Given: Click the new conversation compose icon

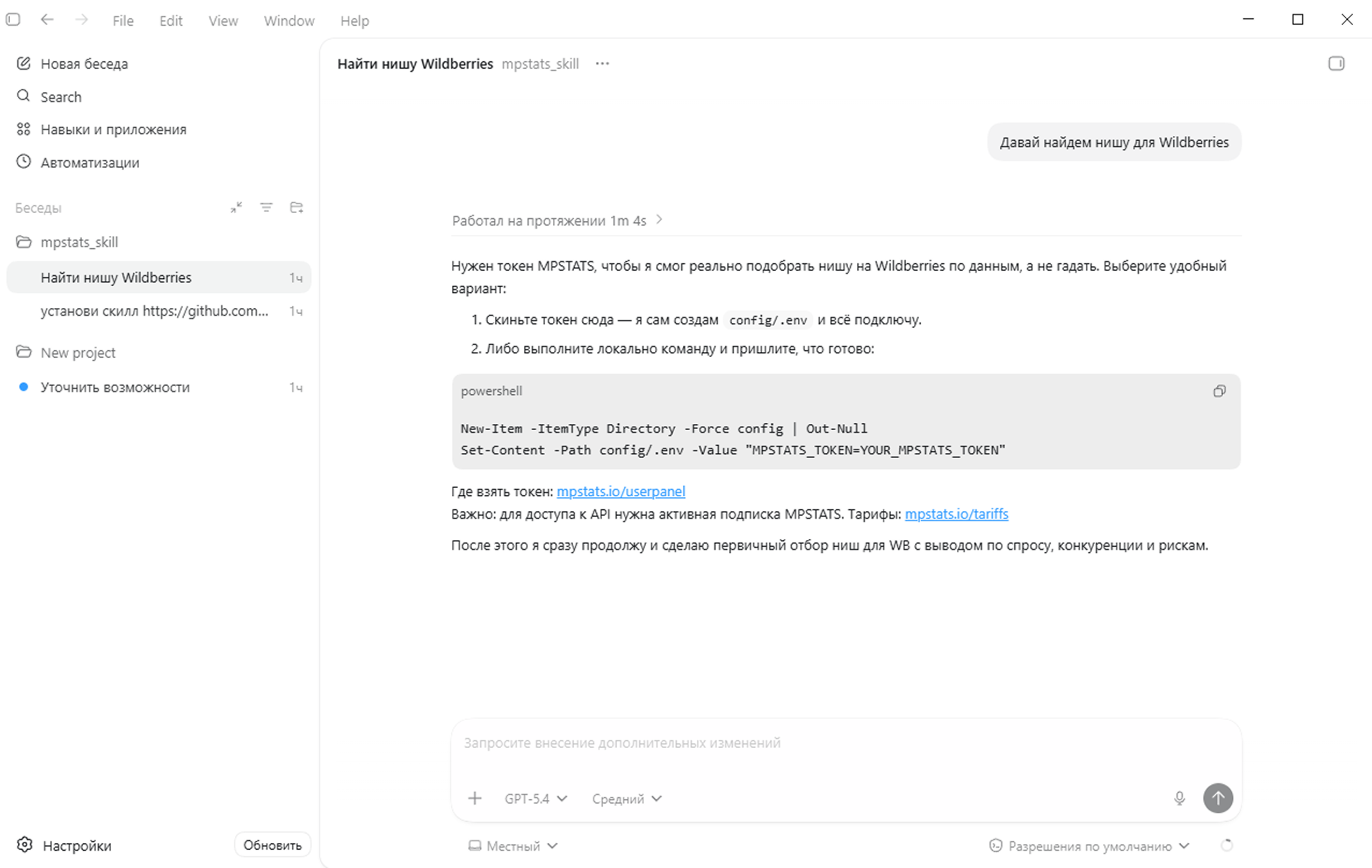Looking at the screenshot, I should pyautogui.click(x=23, y=63).
